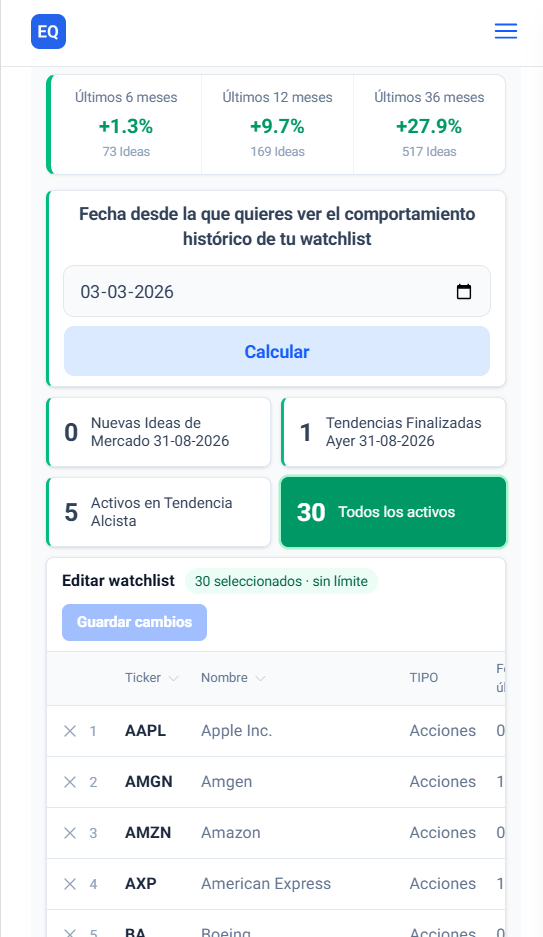Remove AAPL from the watchlist

70,731
